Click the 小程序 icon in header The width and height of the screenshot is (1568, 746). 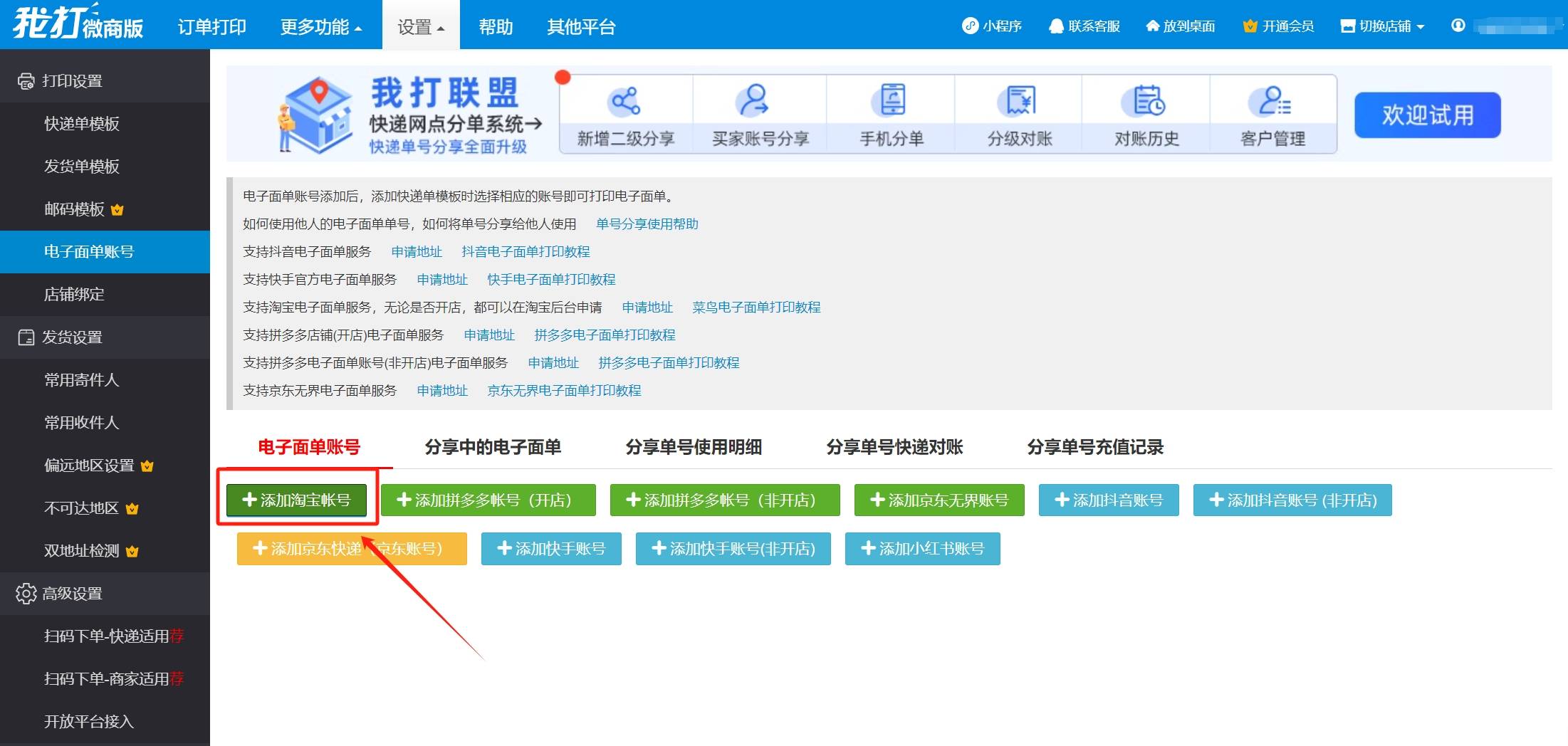970,26
